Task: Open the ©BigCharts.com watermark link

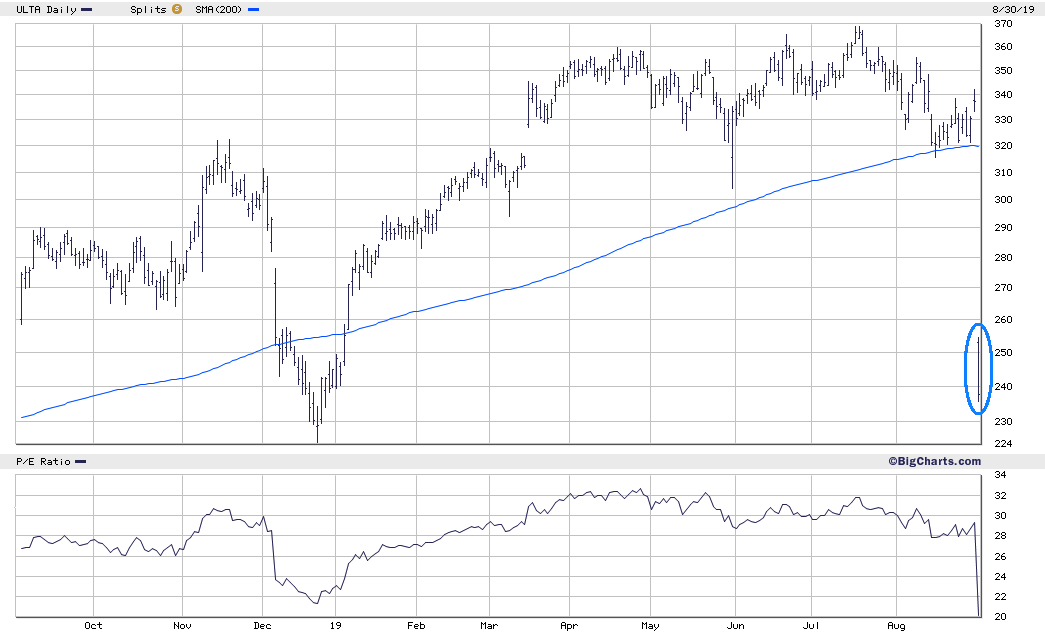Action: 934,461
